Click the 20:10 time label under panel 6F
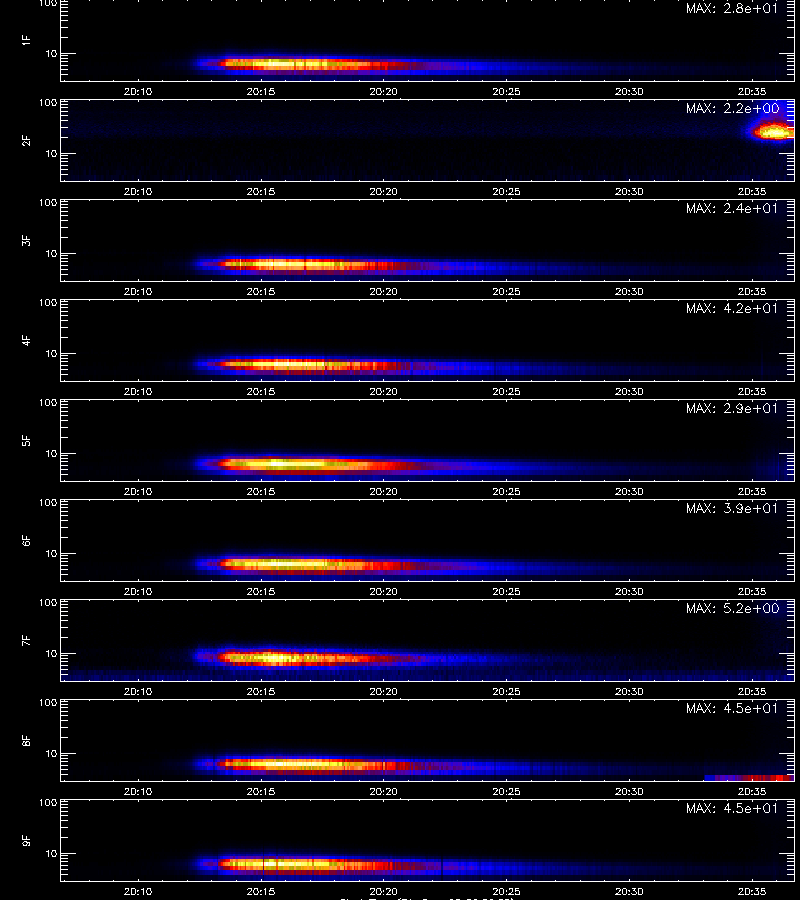 [x=138, y=591]
